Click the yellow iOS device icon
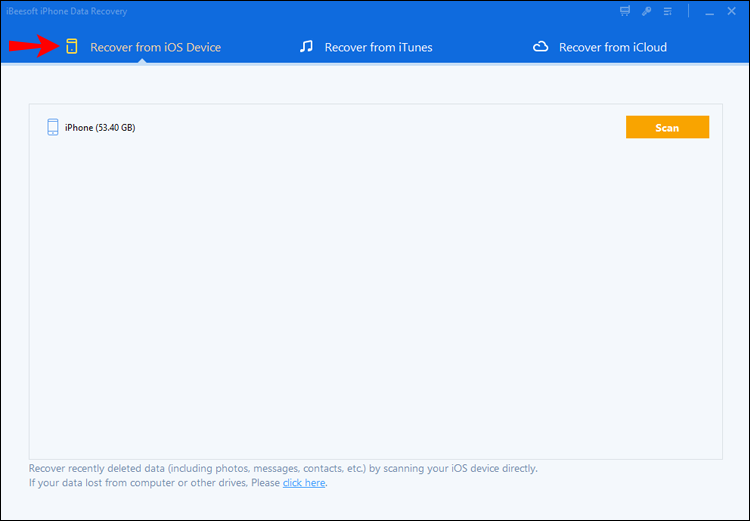Image resolution: width=750 pixels, height=521 pixels. tap(72, 46)
